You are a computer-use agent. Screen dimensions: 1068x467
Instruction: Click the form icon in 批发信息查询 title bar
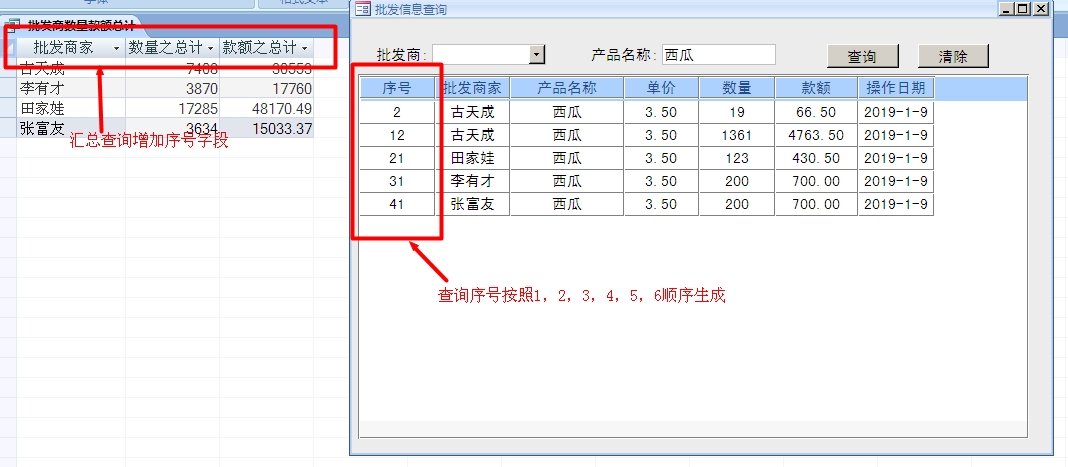click(x=363, y=10)
